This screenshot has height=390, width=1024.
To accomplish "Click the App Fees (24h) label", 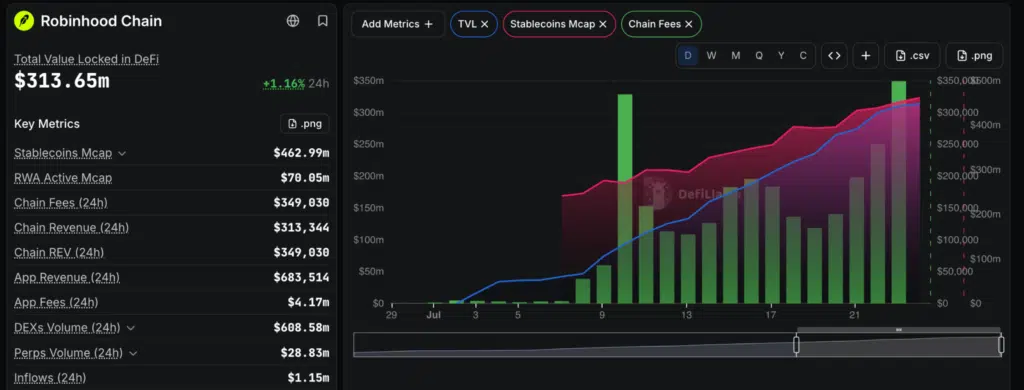I will click(x=56, y=302).
